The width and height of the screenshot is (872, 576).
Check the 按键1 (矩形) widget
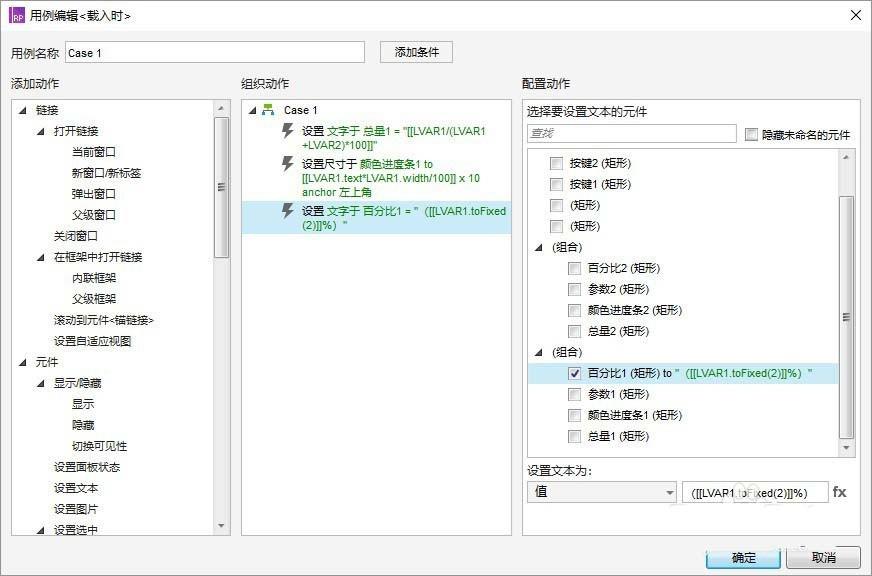556,182
